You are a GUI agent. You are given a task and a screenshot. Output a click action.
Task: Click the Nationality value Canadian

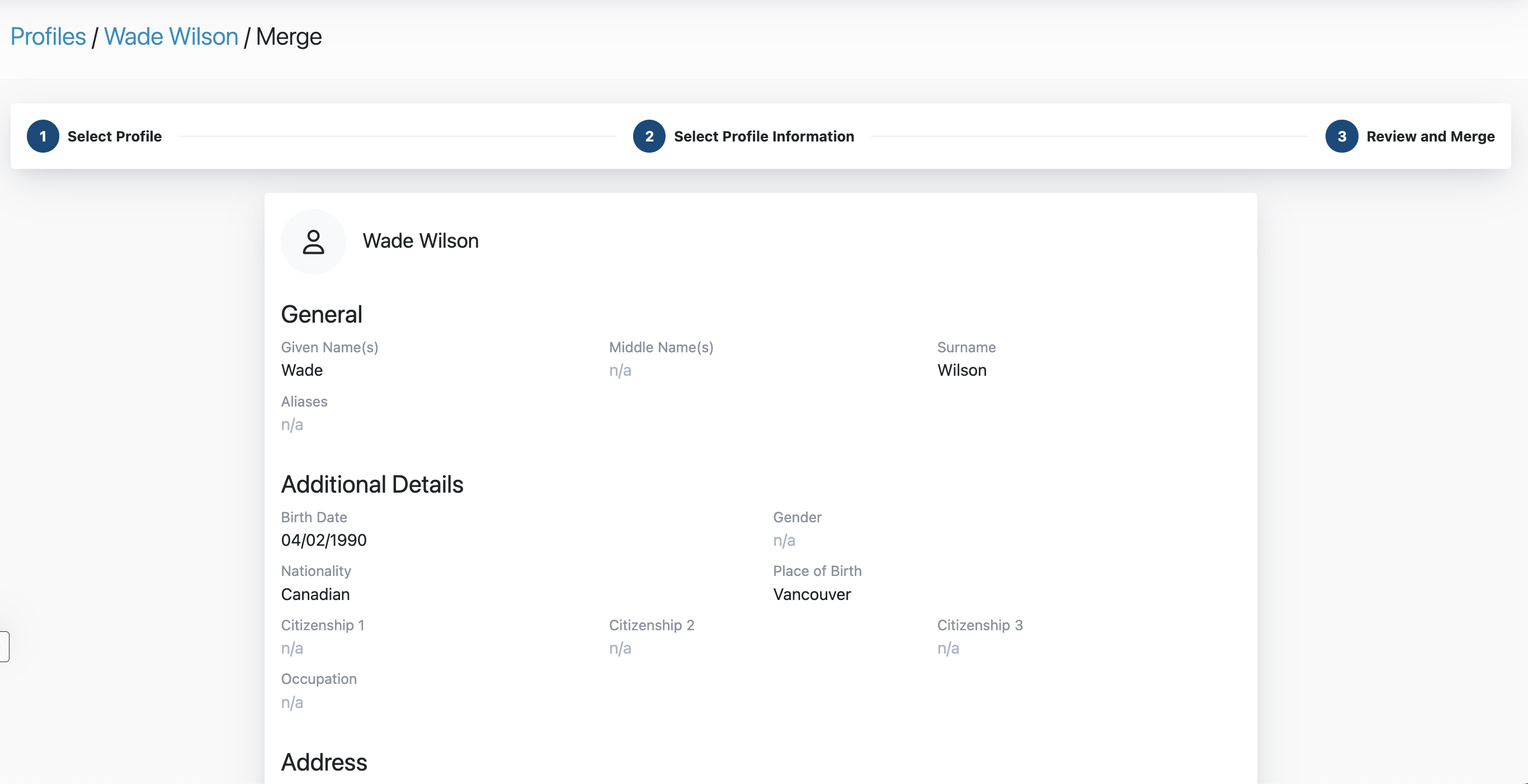pos(315,594)
